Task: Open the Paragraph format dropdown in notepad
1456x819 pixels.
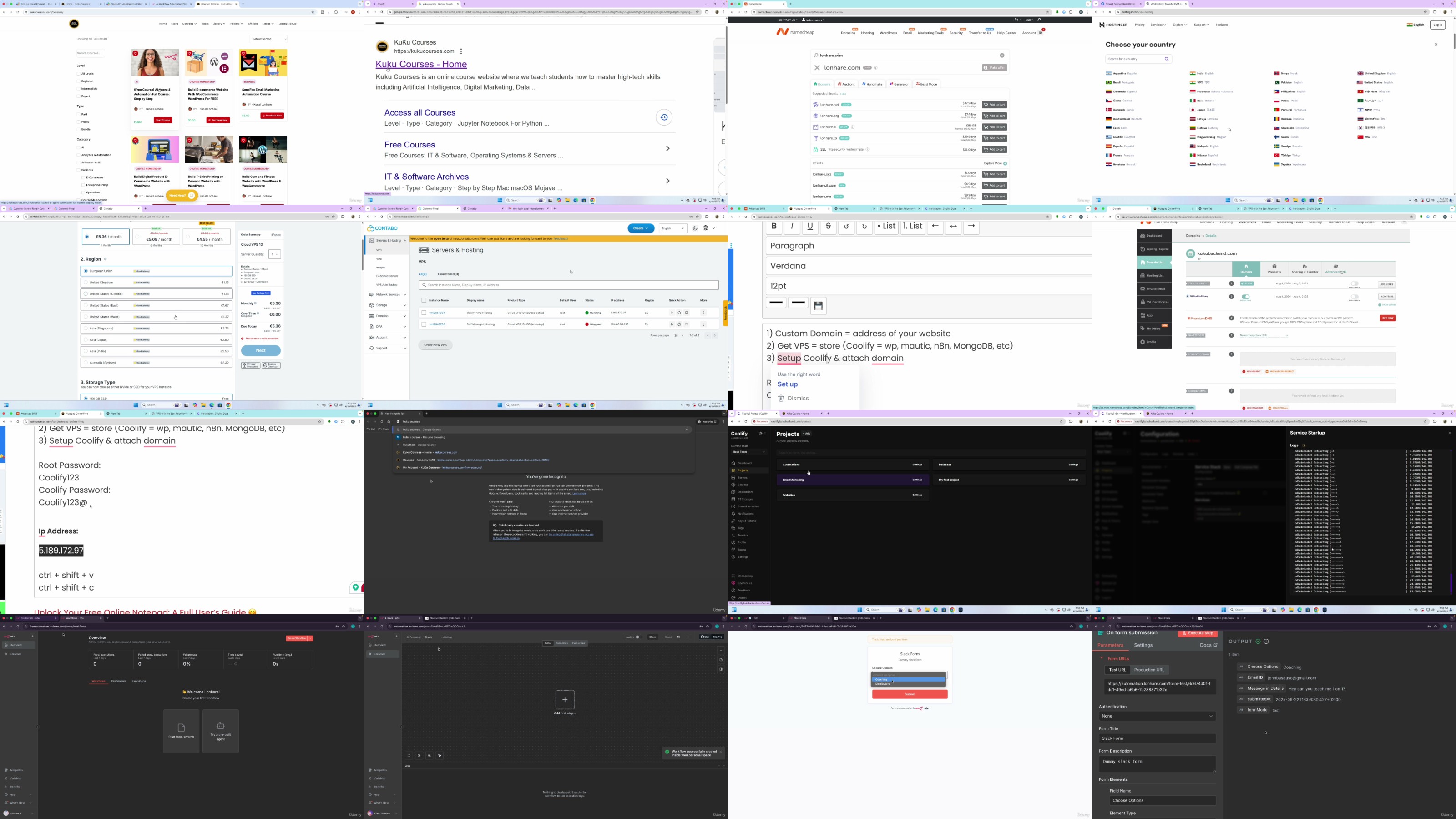Action: (929, 246)
